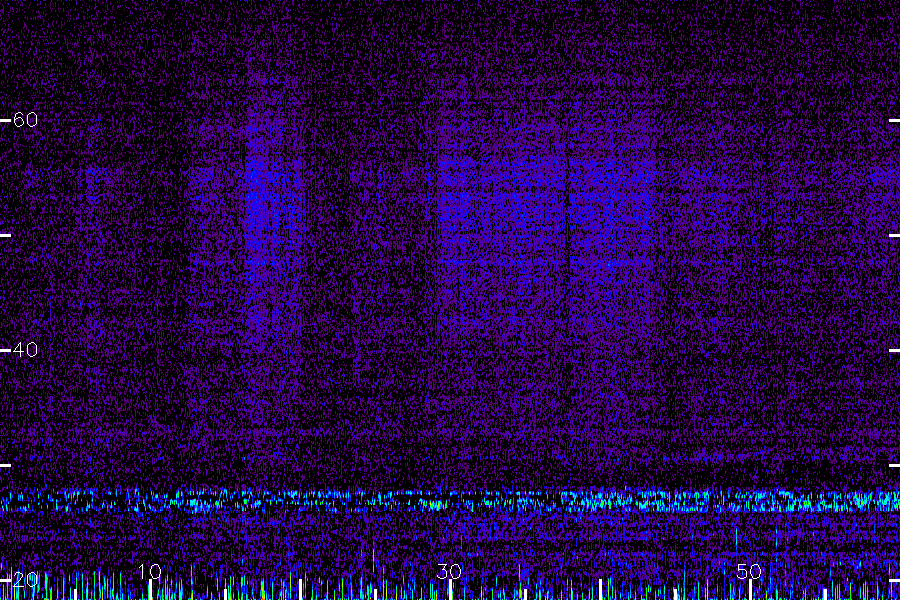This screenshot has width=900, height=600.
Task: Click the "10" time axis label
Action: [x=150, y=571]
